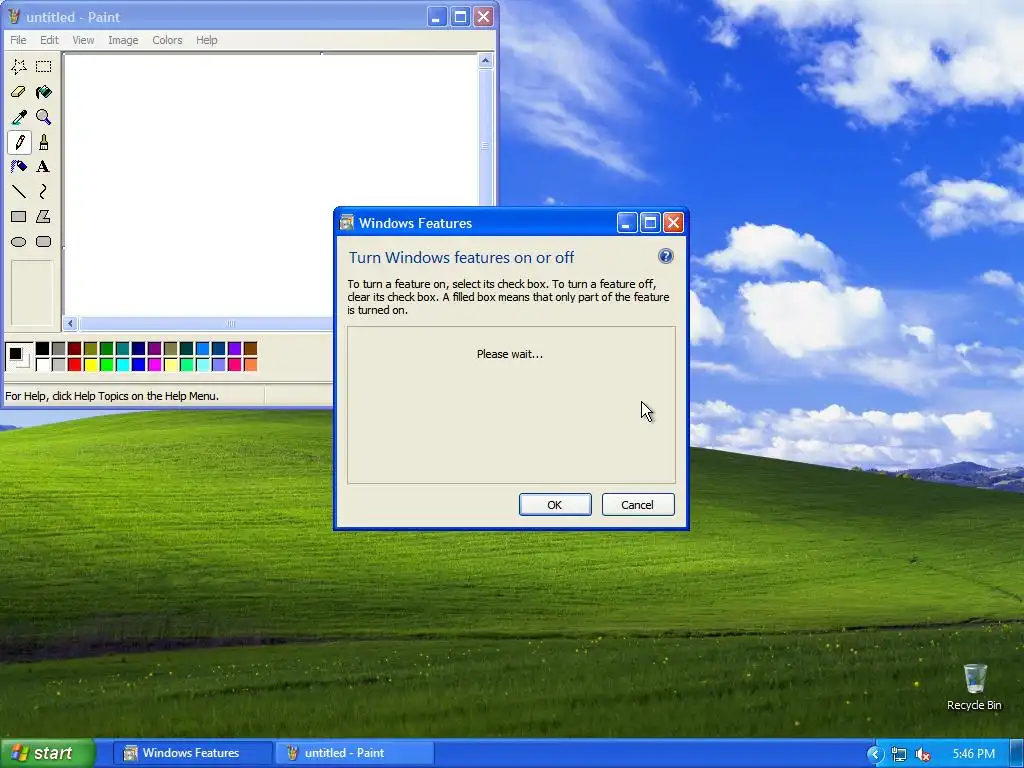This screenshot has width=1024, height=768.
Task: Maximize the Windows Features dialog
Action: (x=650, y=223)
